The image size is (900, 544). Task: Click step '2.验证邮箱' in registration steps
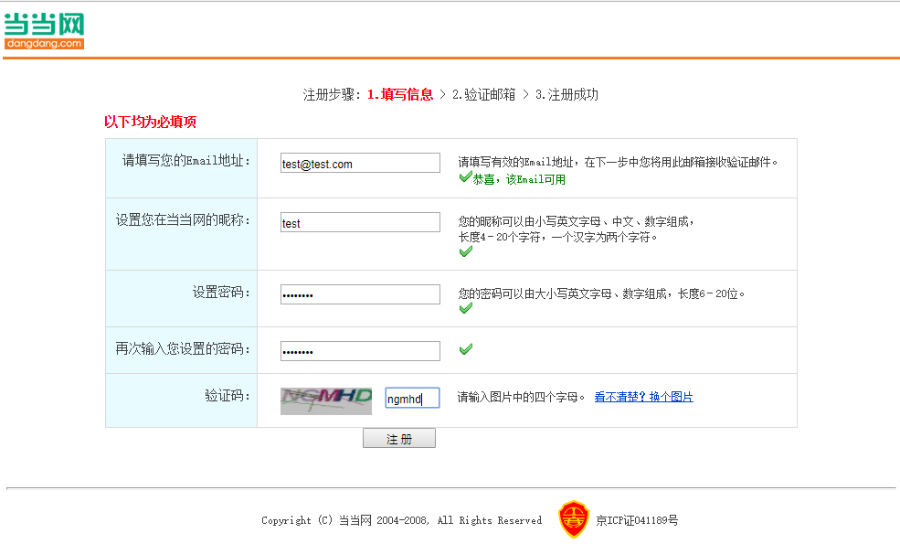pyautogui.click(x=483, y=95)
